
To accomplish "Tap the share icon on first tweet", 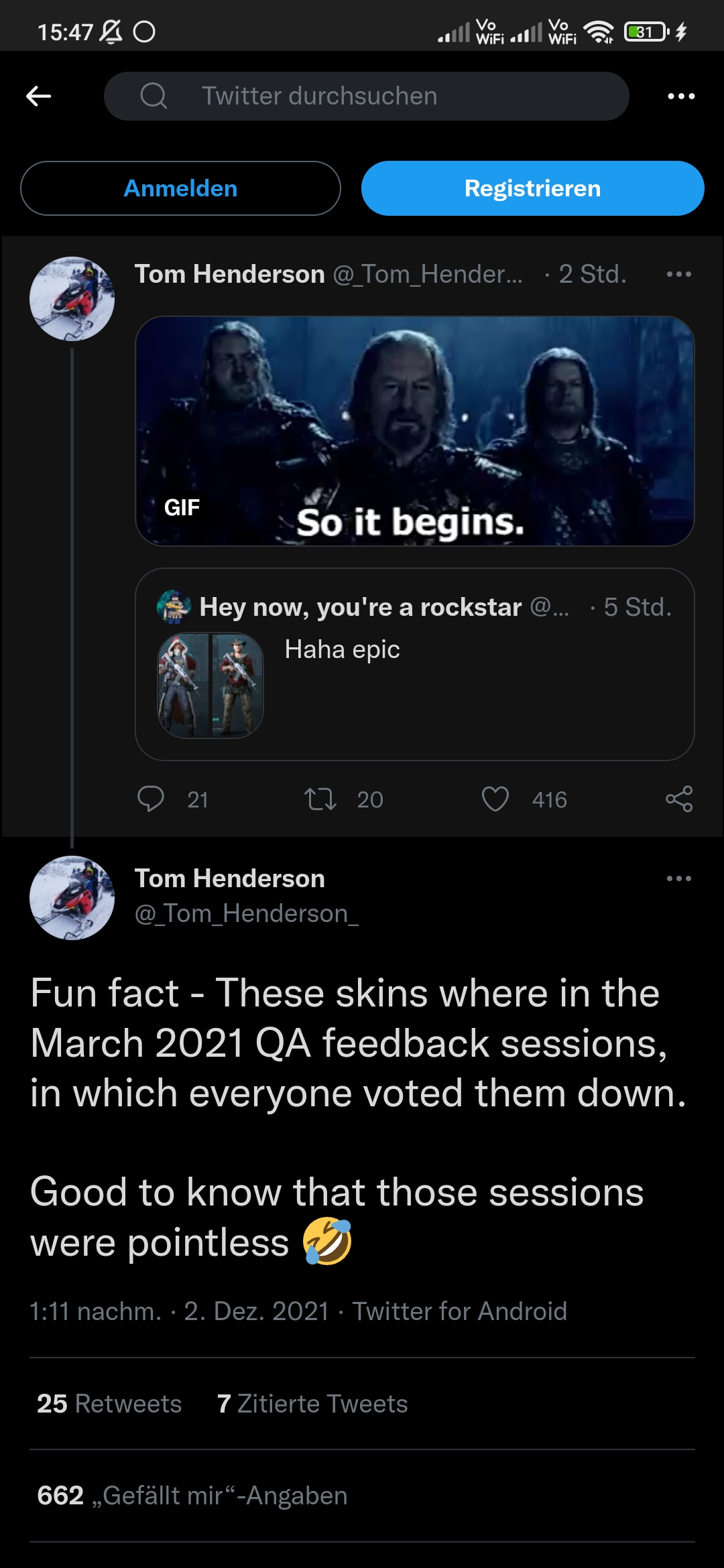I will [678, 799].
